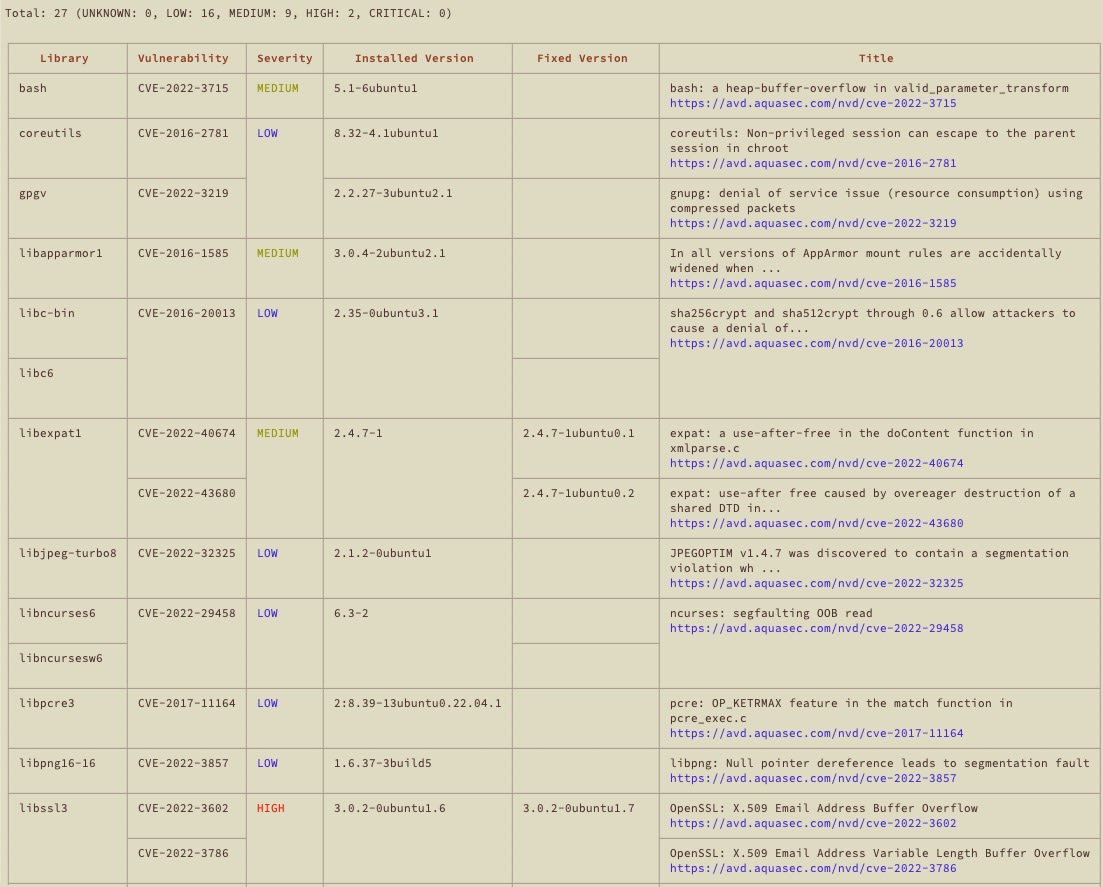Viewport: 1103px width, 887px height.
Task: Click the CVE-2022-29458 vulnerability ID
Action: pyautogui.click(x=186, y=613)
